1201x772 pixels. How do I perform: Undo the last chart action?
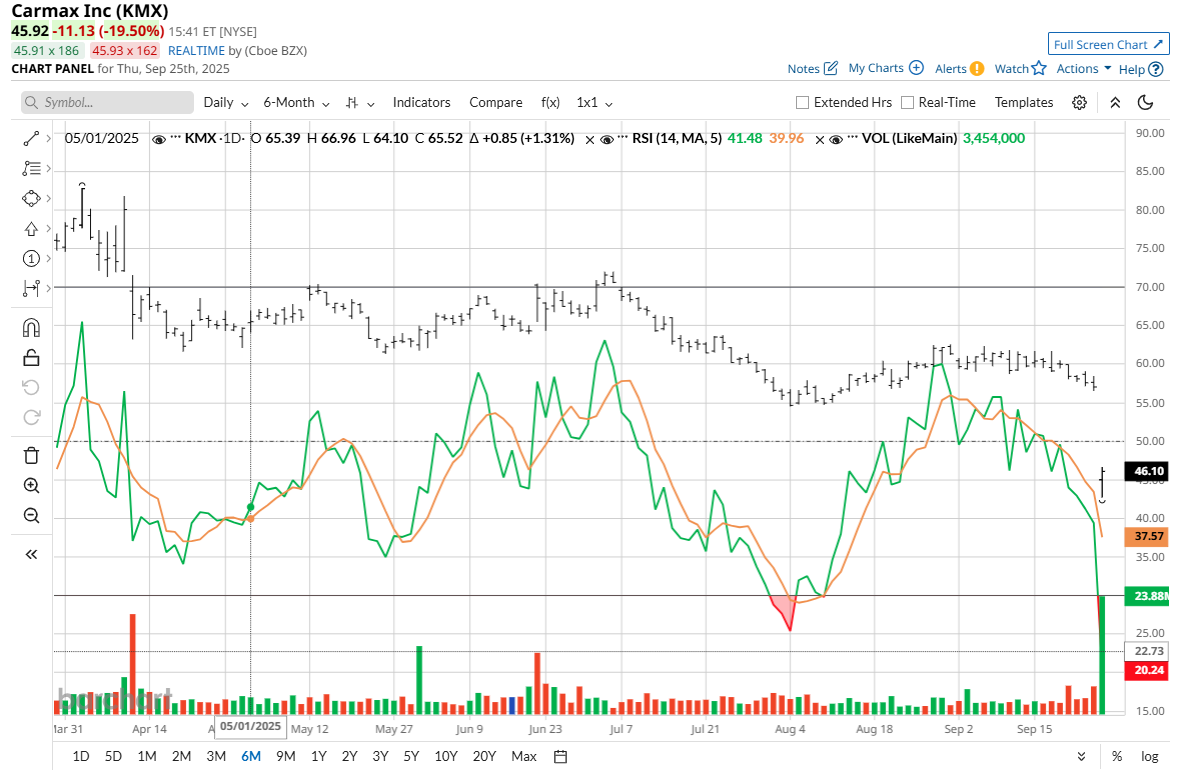[31, 387]
